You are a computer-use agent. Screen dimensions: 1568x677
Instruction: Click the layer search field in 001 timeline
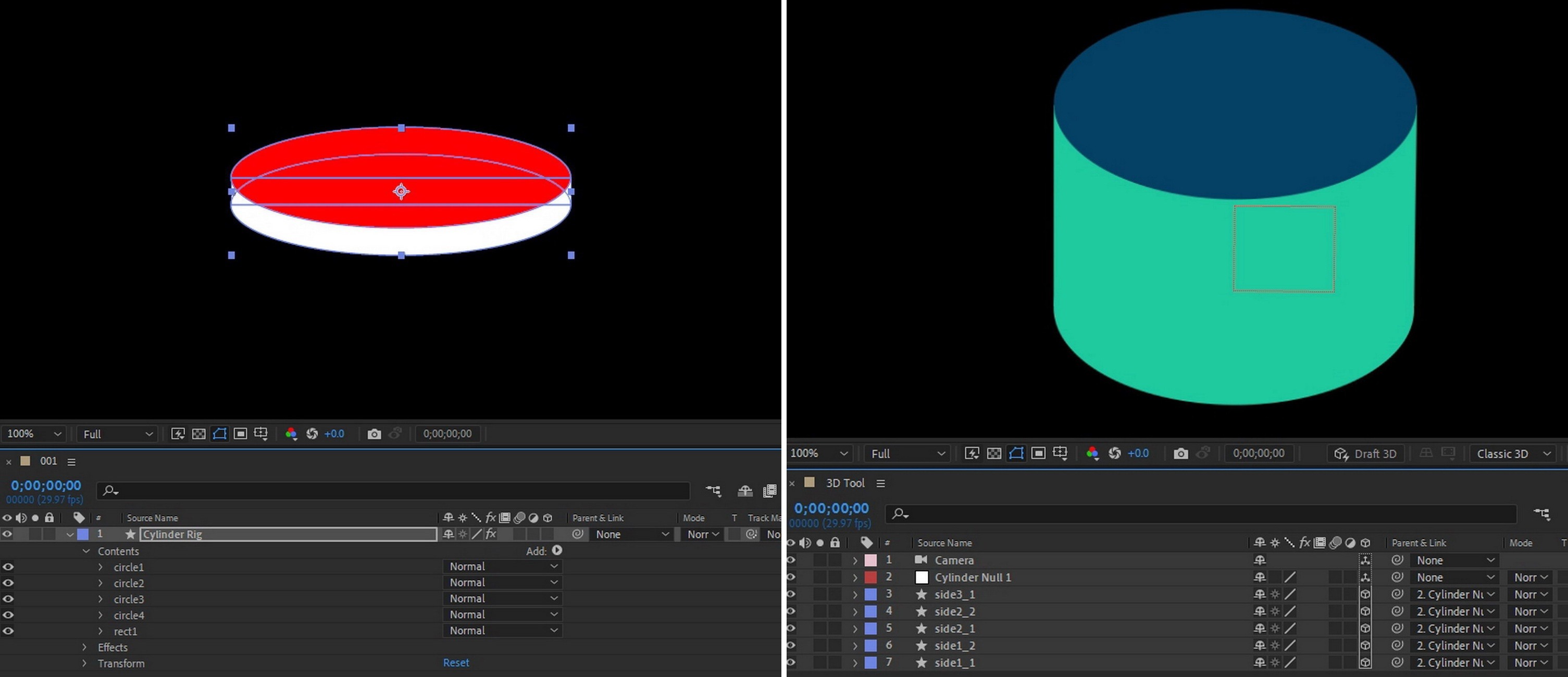click(x=396, y=490)
